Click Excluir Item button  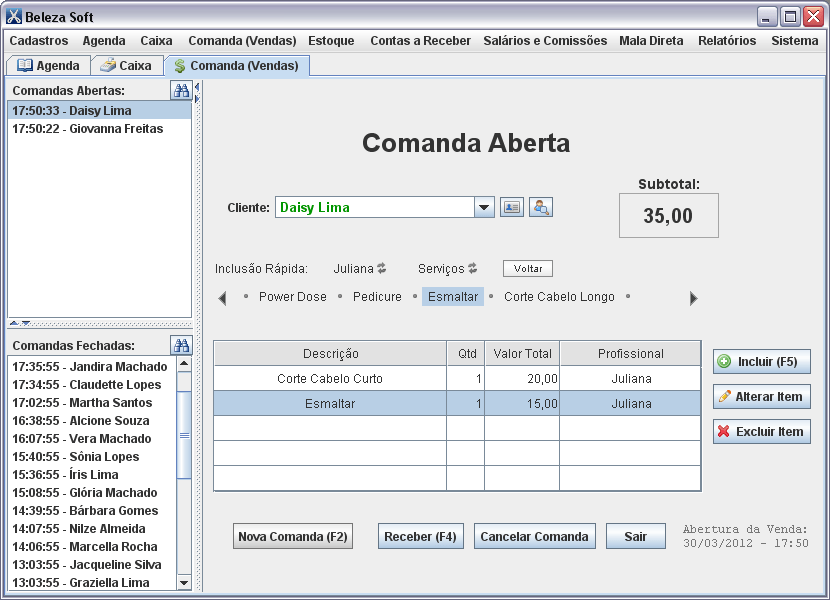[x=761, y=432]
